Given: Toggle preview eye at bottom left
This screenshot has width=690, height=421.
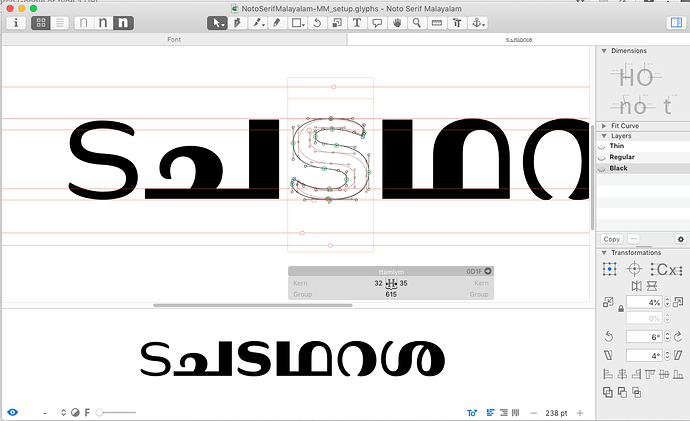Looking at the screenshot, I should tap(13, 412).
